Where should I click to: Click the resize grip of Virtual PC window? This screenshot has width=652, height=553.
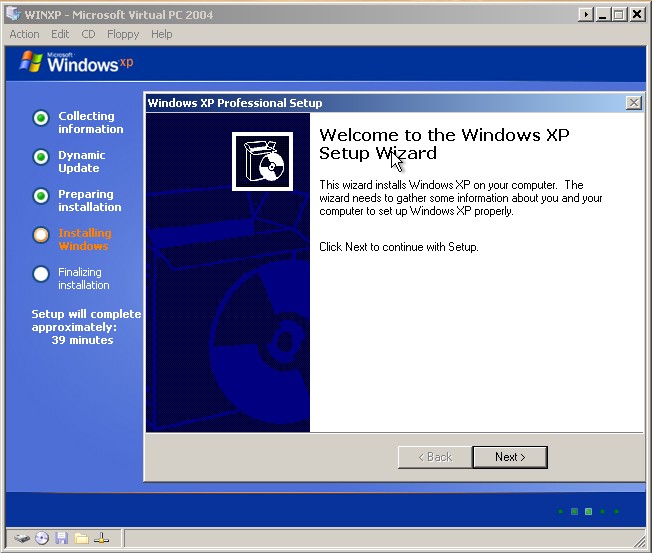(x=638, y=541)
